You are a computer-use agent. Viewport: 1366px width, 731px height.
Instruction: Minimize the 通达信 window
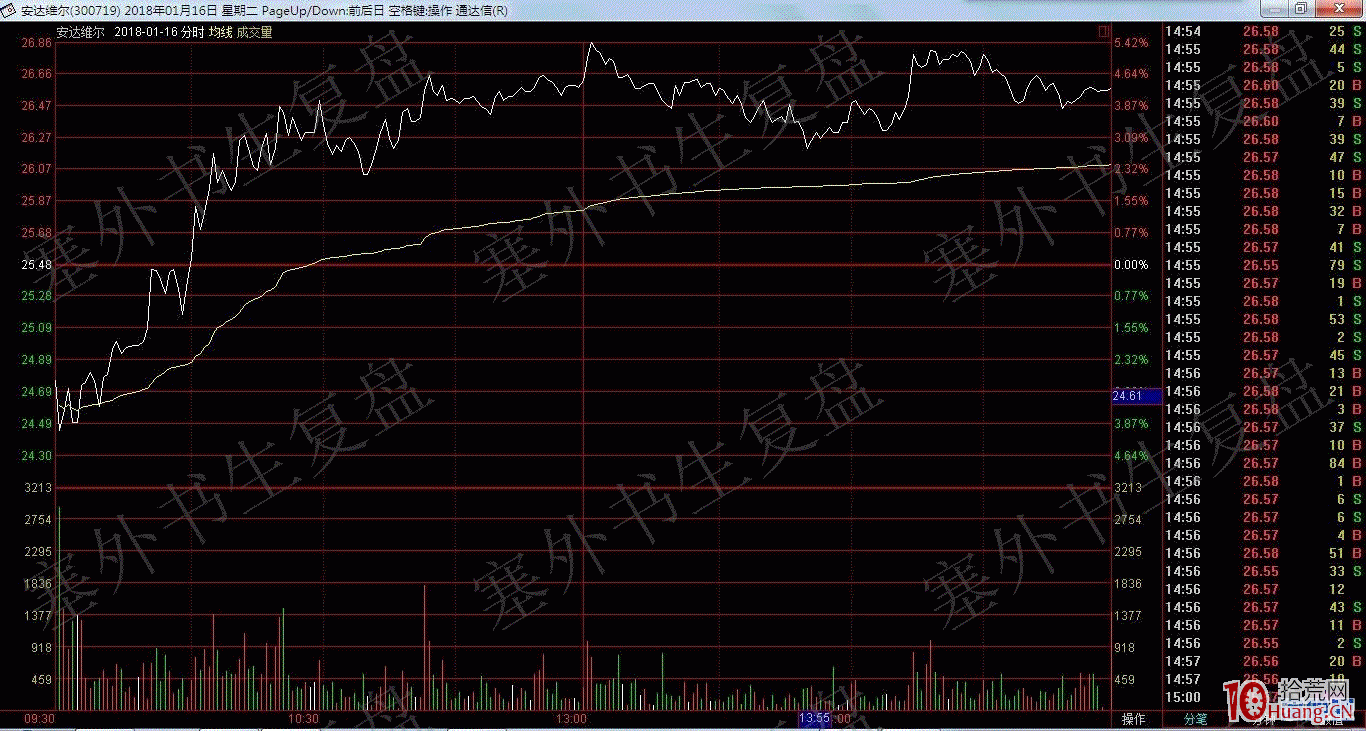point(1276,9)
